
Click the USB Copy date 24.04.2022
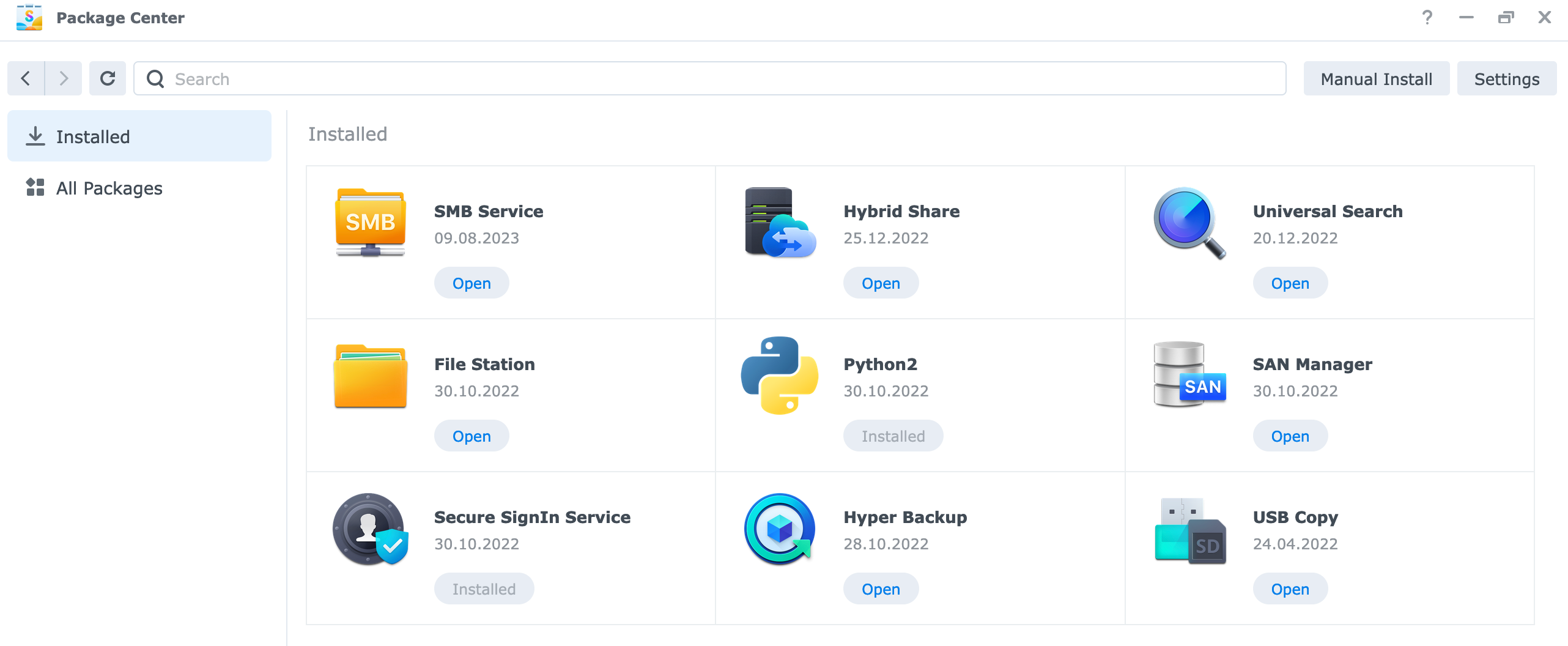tap(1295, 544)
